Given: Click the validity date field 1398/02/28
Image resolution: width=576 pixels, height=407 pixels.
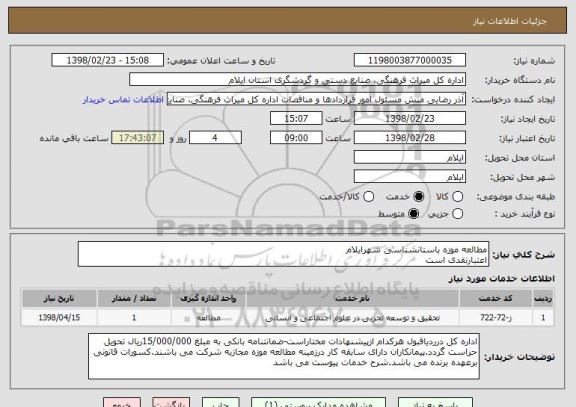Looking at the screenshot, I should tap(410, 138).
